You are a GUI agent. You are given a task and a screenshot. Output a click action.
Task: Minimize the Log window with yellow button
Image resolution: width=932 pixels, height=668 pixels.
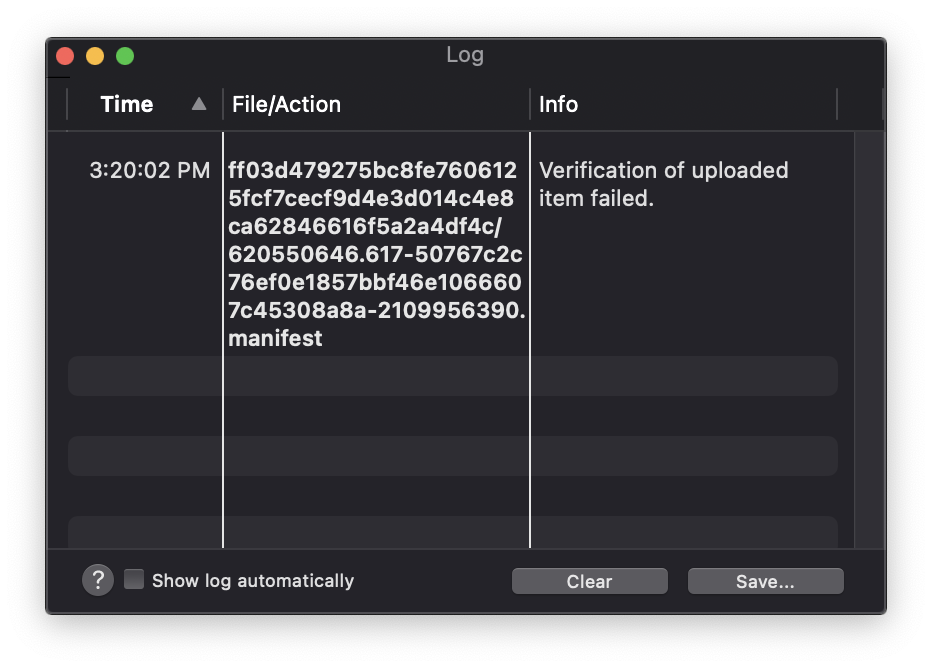click(x=95, y=56)
